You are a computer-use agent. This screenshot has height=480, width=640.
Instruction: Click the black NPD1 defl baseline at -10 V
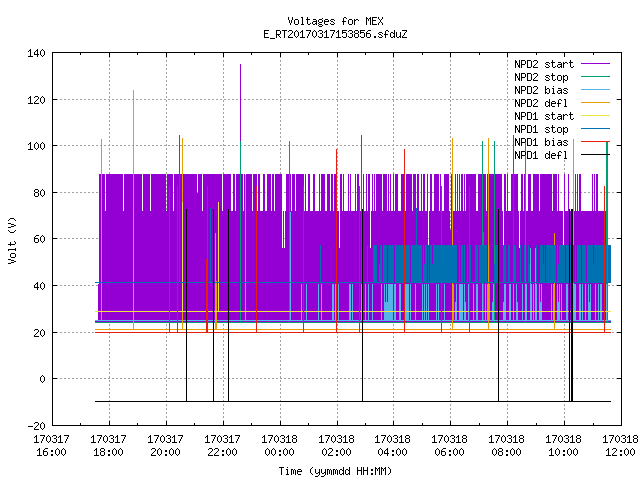pos(353,402)
